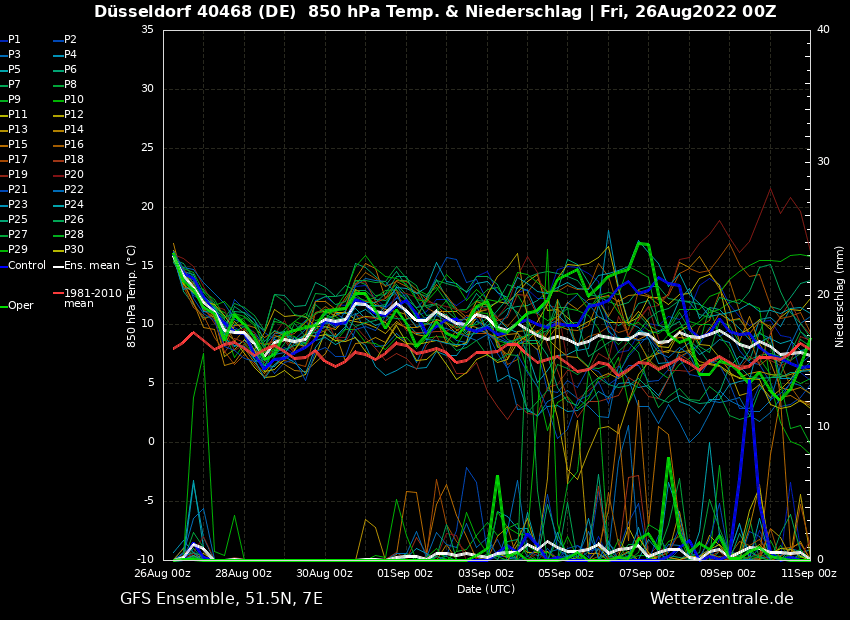The width and height of the screenshot is (850, 620).
Task: Click the Wetterzentrale.de watermark text
Action: click(721, 599)
